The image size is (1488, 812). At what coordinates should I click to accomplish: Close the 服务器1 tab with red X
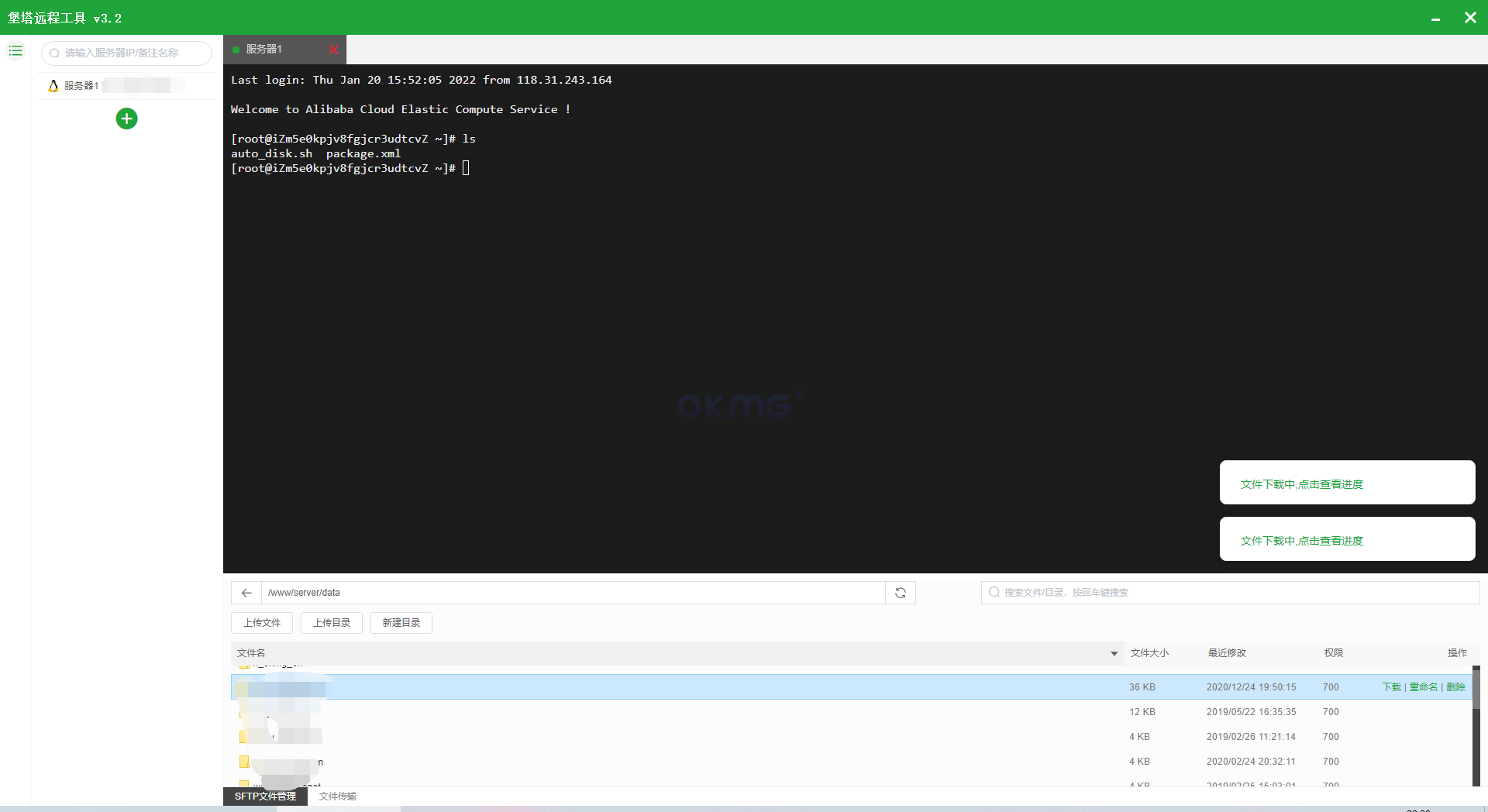[333, 50]
